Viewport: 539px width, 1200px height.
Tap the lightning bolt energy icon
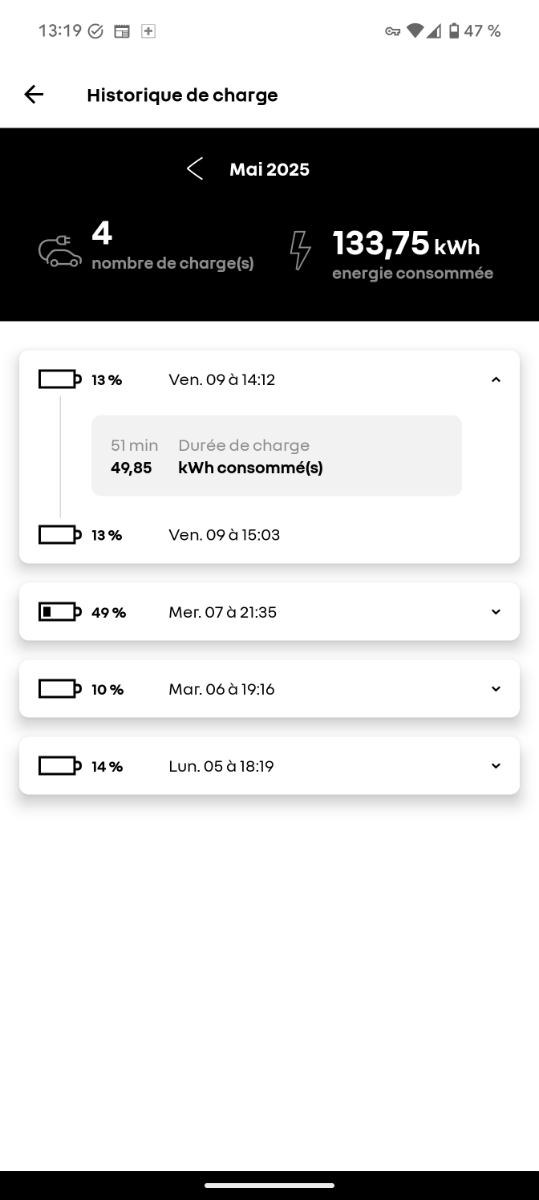point(300,251)
